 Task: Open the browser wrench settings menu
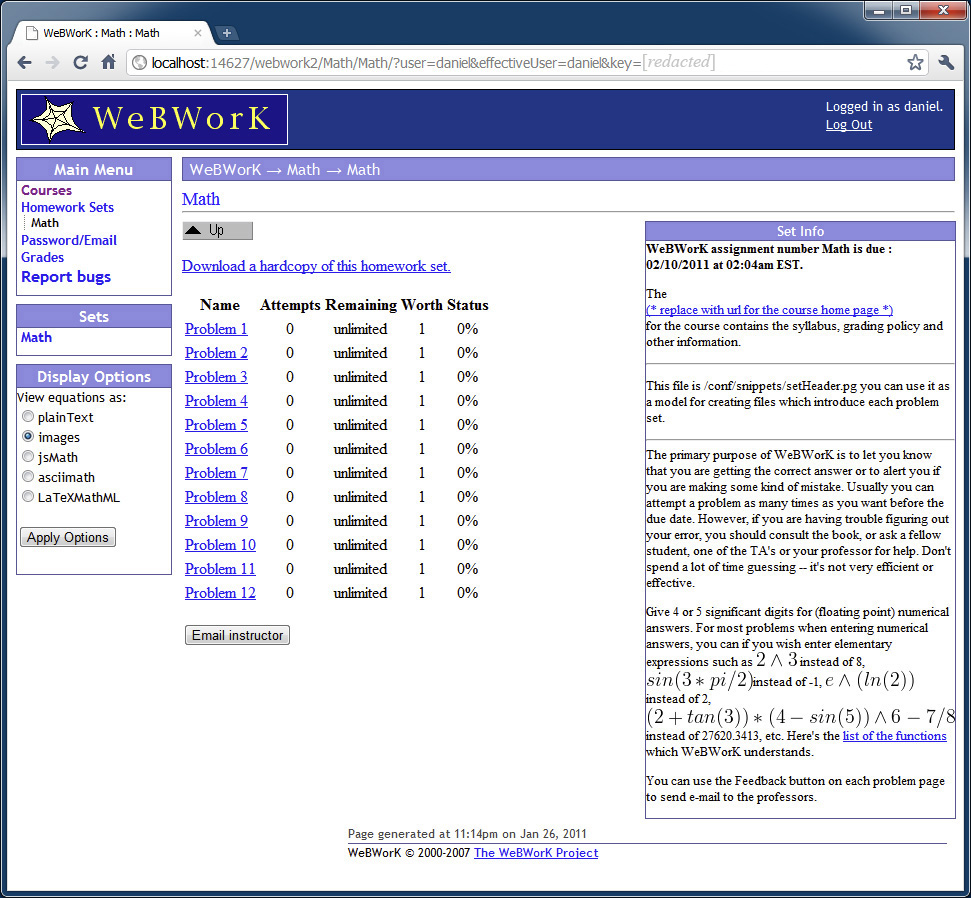point(946,62)
